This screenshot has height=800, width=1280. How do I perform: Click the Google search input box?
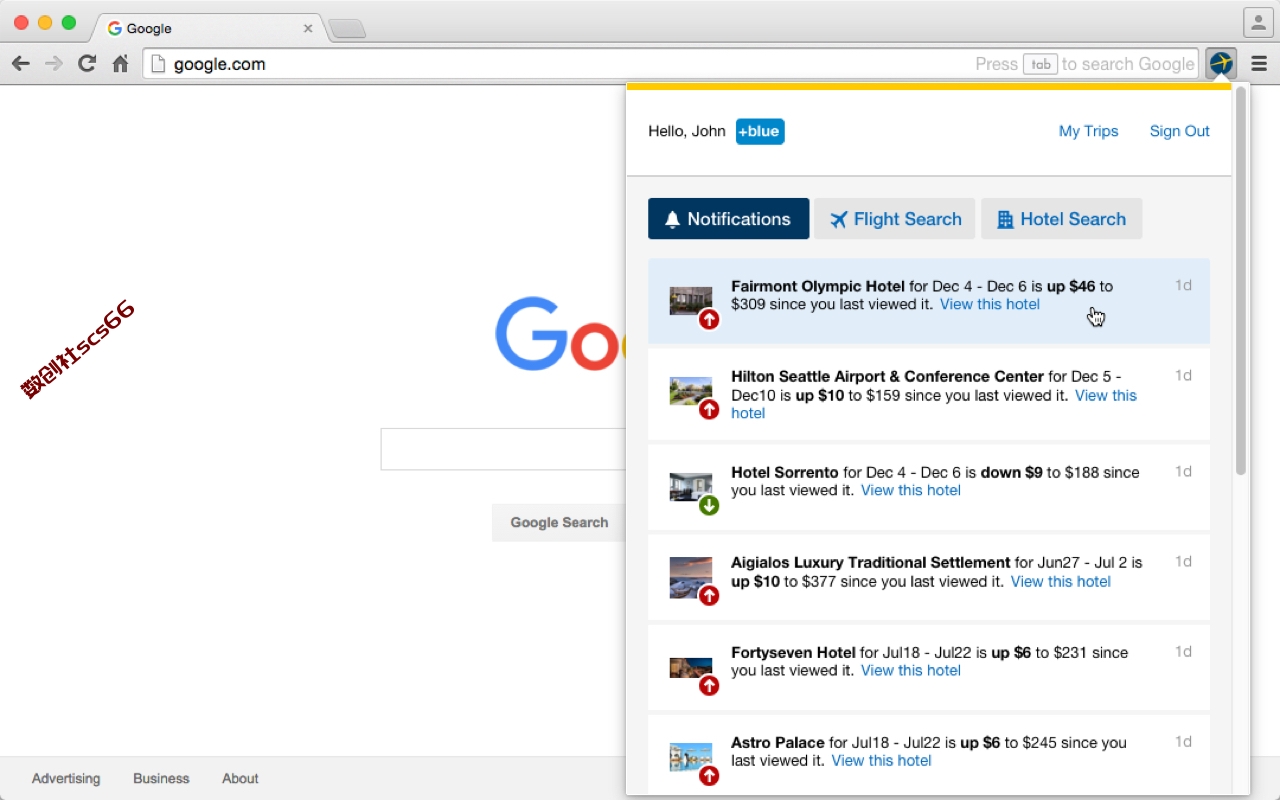pyautogui.click(x=503, y=449)
